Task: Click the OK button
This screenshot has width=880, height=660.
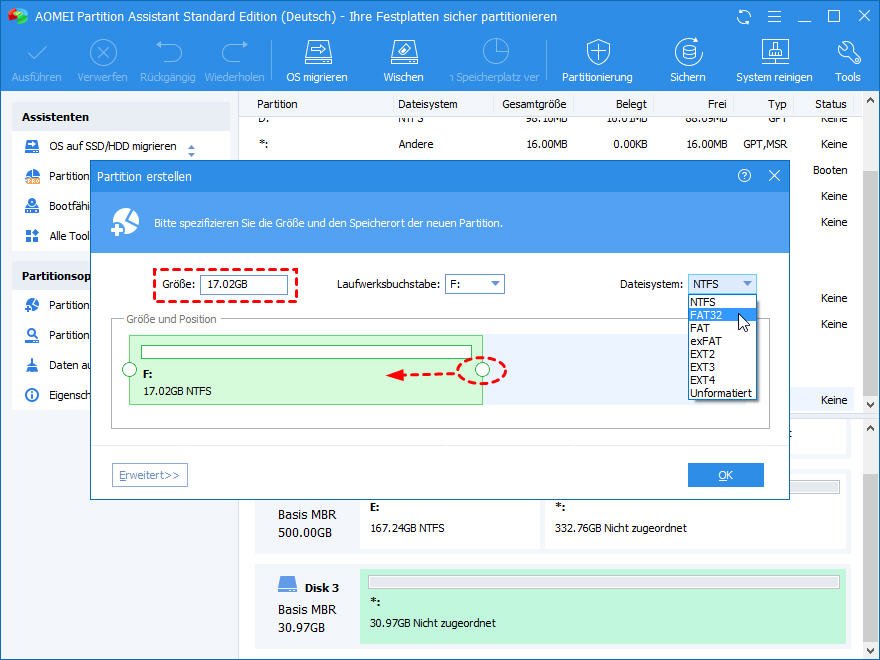Action: coord(726,475)
